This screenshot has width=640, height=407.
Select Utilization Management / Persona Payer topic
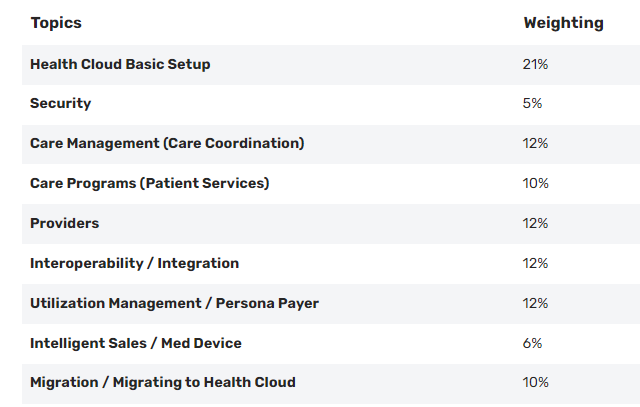(174, 303)
